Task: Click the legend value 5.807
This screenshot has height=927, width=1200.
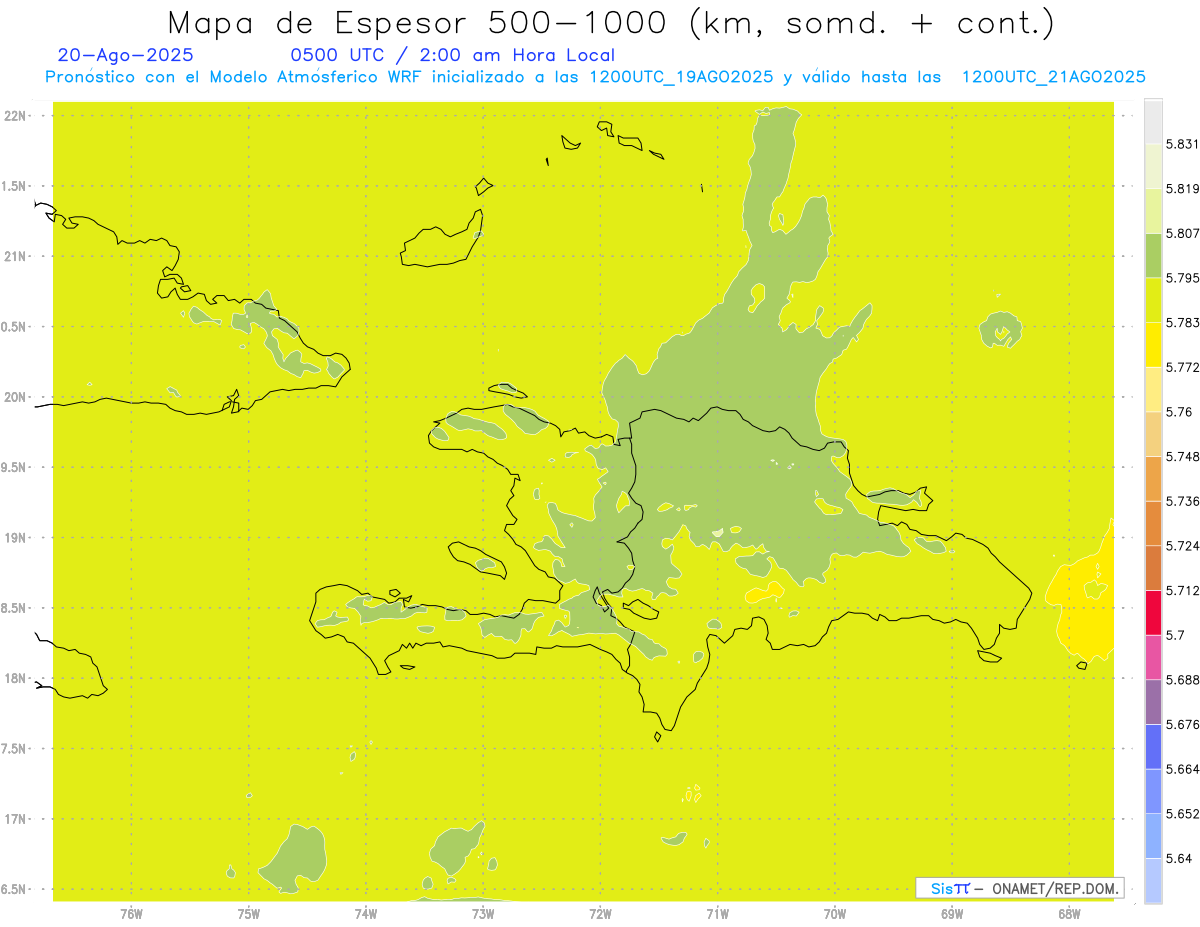Action: click(x=1183, y=233)
